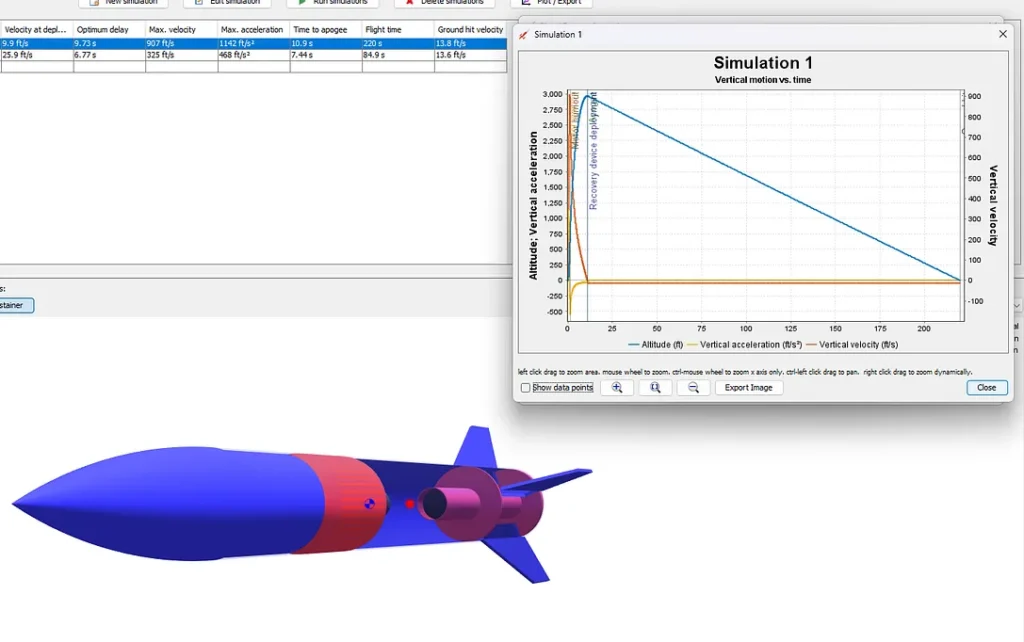The width and height of the screenshot is (1024, 642).
Task: Click the center of gravity marker on rocket
Action: click(x=369, y=505)
